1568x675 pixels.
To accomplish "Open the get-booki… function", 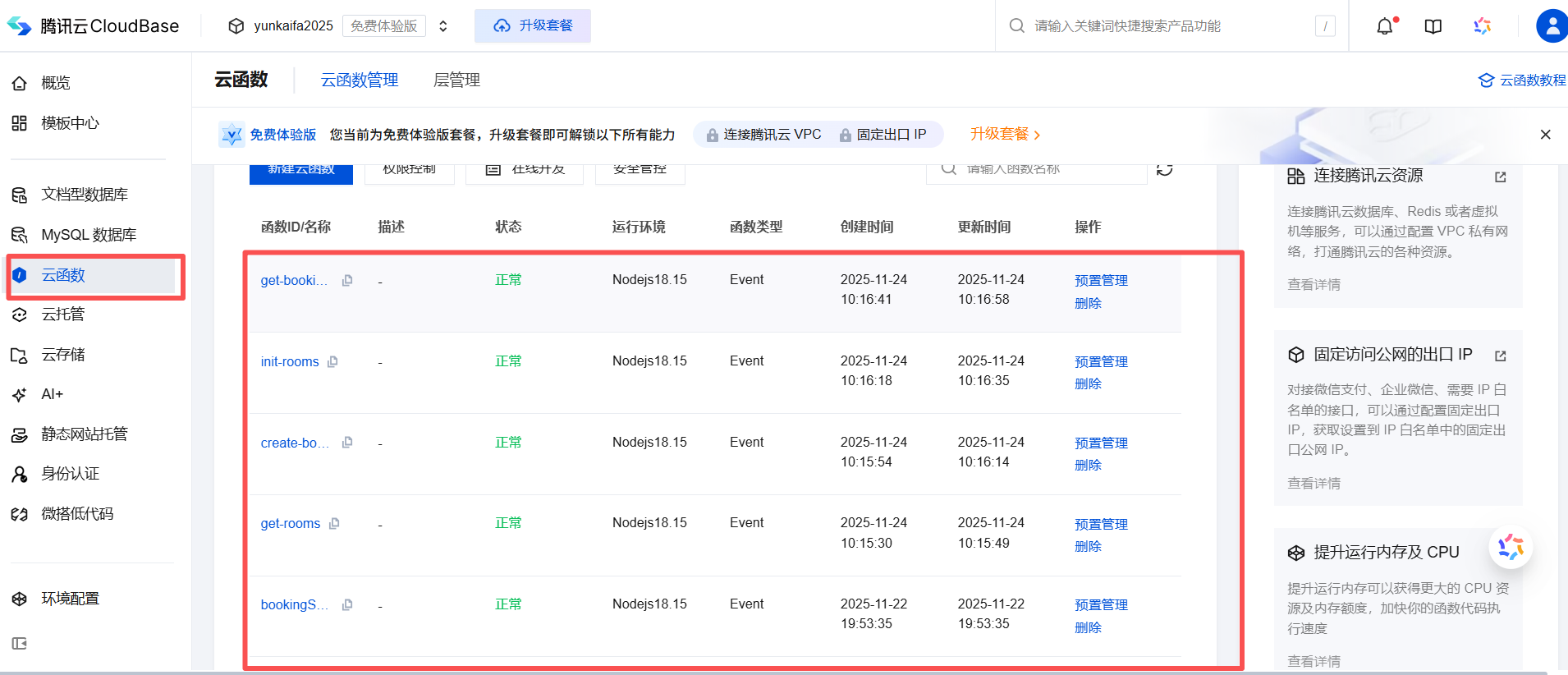I will pos(294,281).
